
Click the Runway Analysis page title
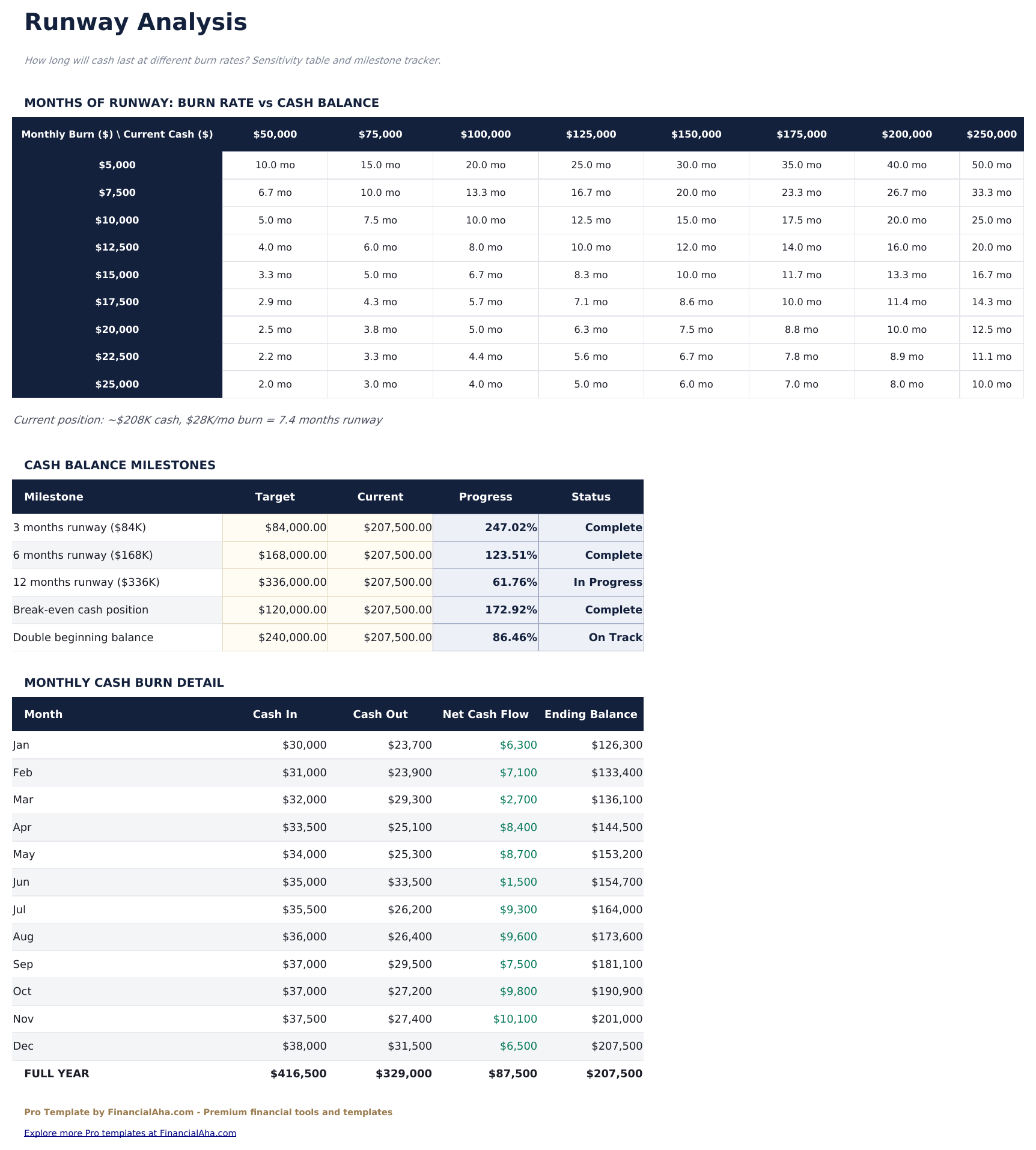coord(136,23)
